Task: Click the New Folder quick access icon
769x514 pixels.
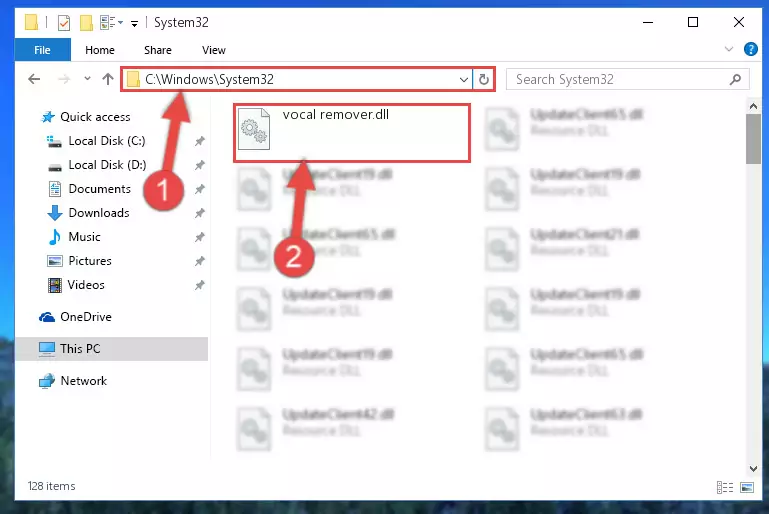Action: 86,23
